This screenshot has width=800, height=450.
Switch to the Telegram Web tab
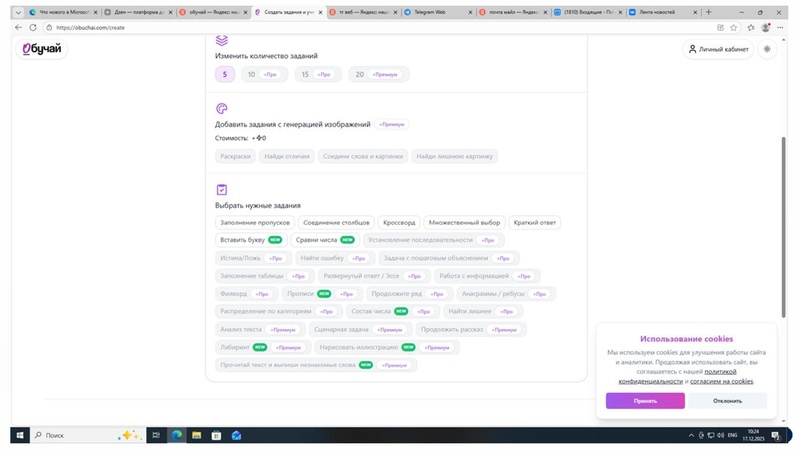[436, 12]
